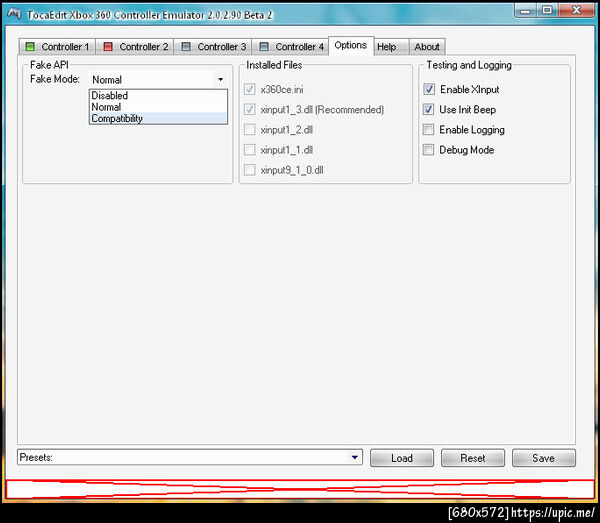600x523 pixels.
Task: Click the app icon in title bar
Action: coord(15,14)
